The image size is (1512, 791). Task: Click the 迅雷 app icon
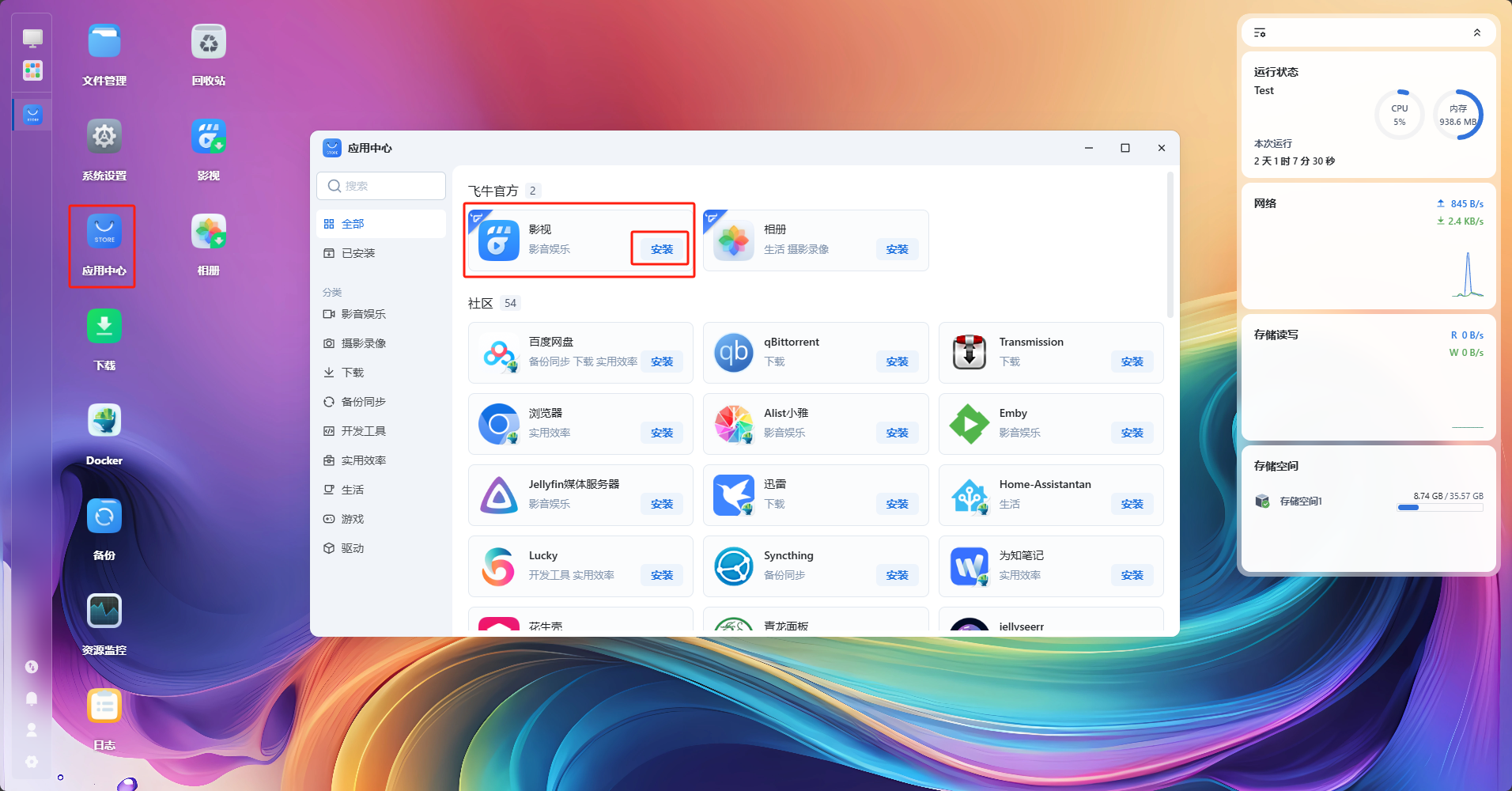[x=734, y=495]
